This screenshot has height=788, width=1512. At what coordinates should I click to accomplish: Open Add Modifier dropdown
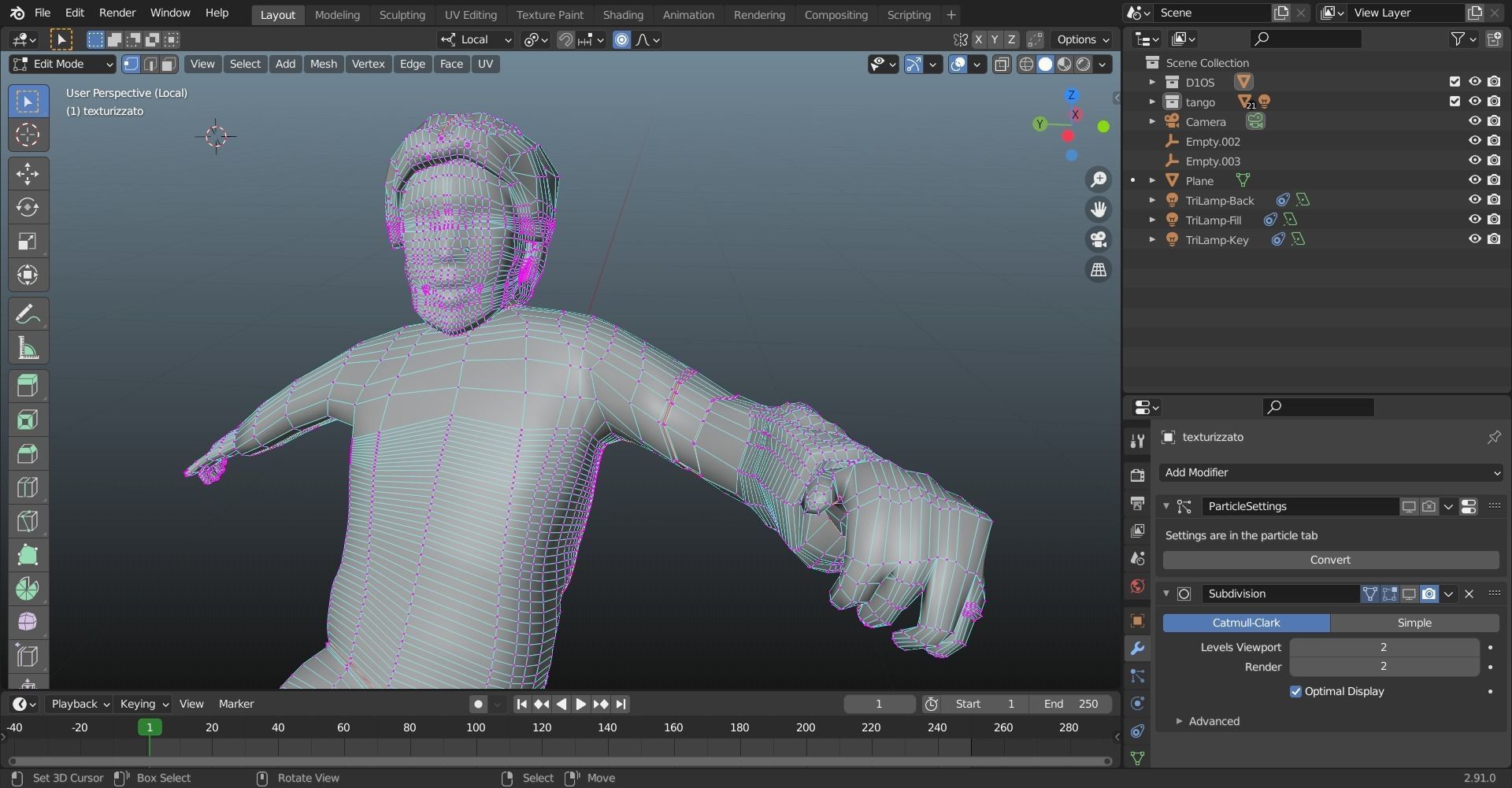point(1331,472)
